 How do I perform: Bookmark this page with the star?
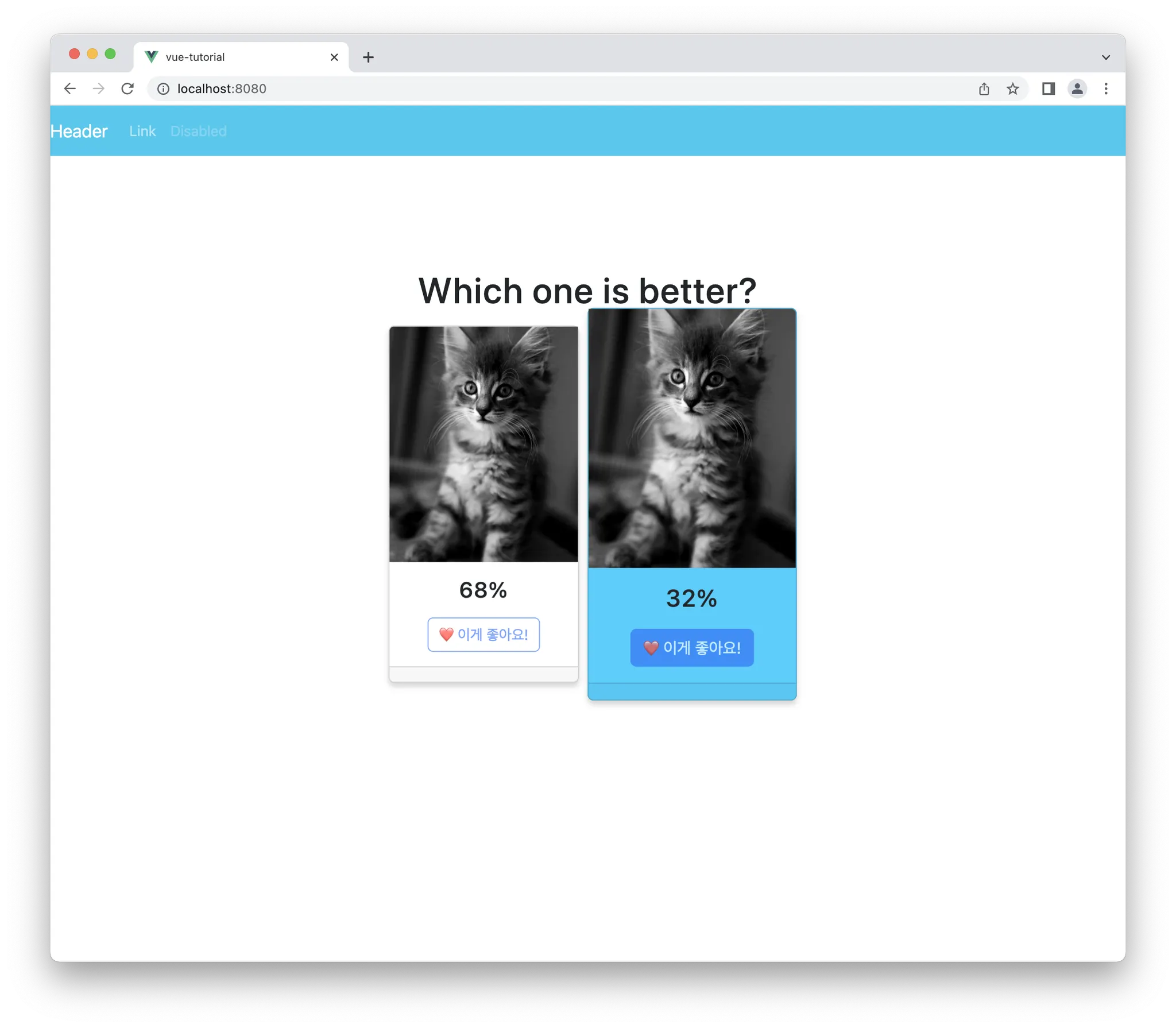(1012, 88)
